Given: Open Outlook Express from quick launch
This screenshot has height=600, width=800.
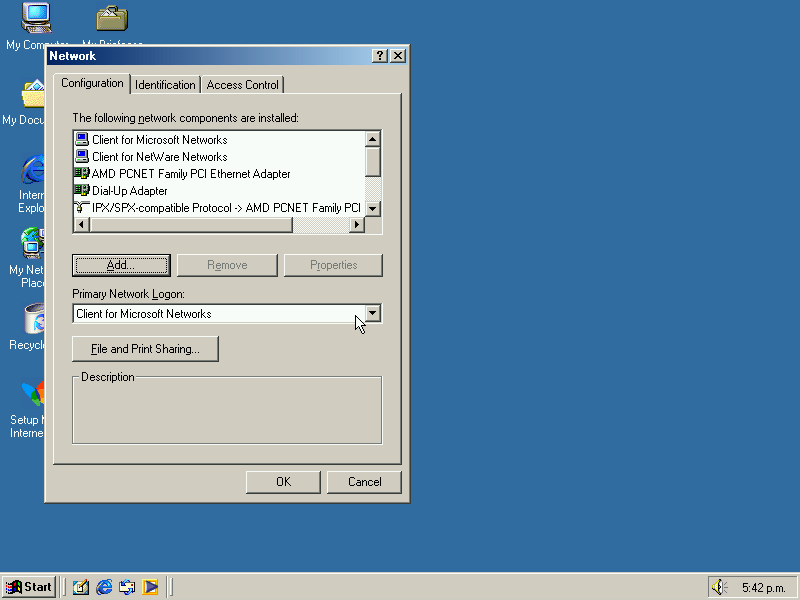Looking at the screenshot, I should point(127,587).
